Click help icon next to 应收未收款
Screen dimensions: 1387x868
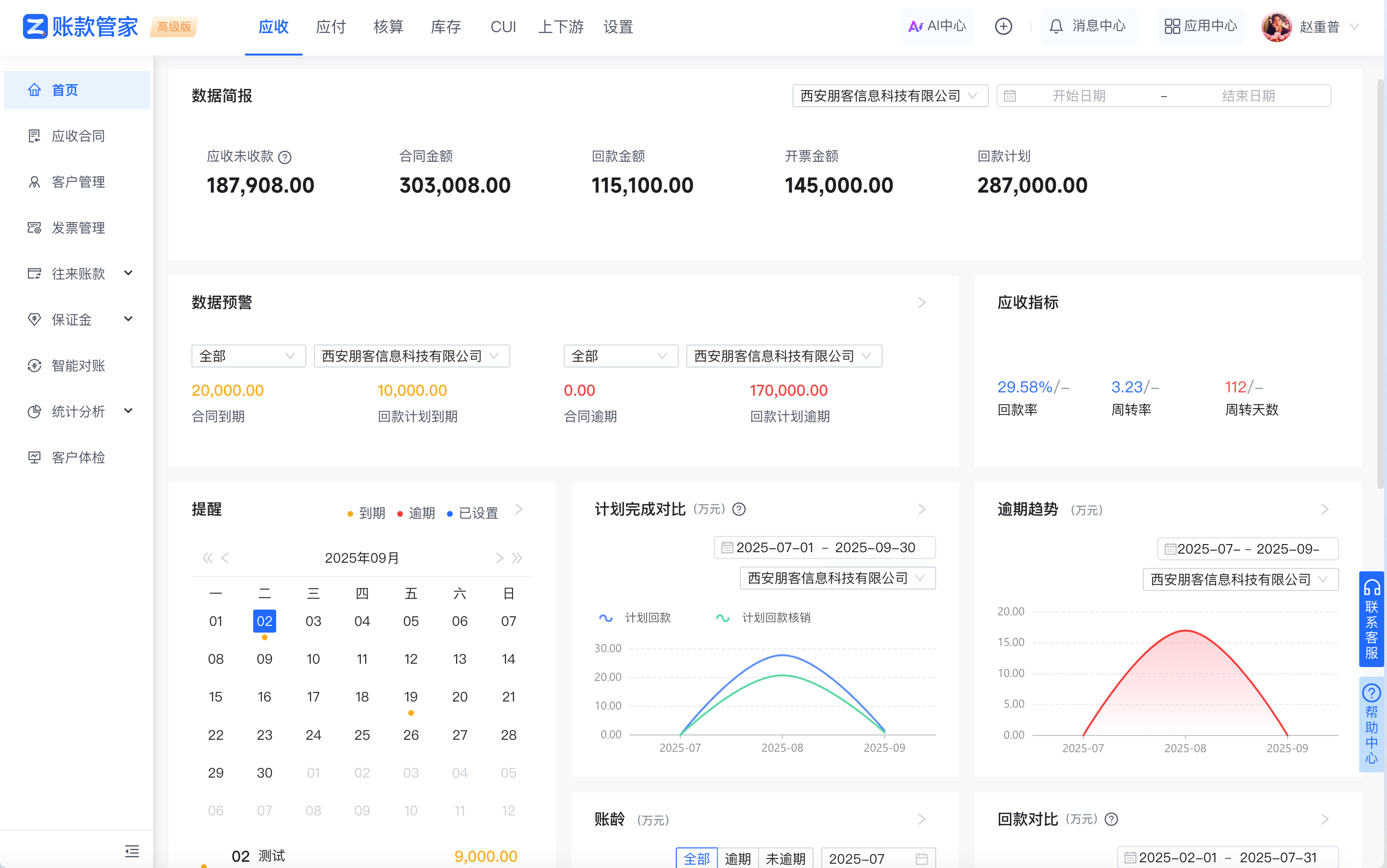[285, 157]
